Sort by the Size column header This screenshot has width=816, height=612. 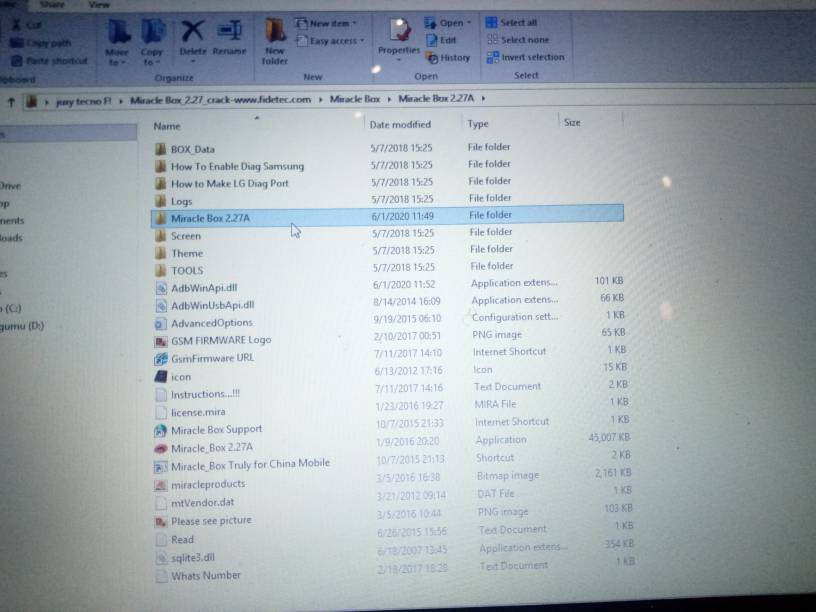point(572,123)
